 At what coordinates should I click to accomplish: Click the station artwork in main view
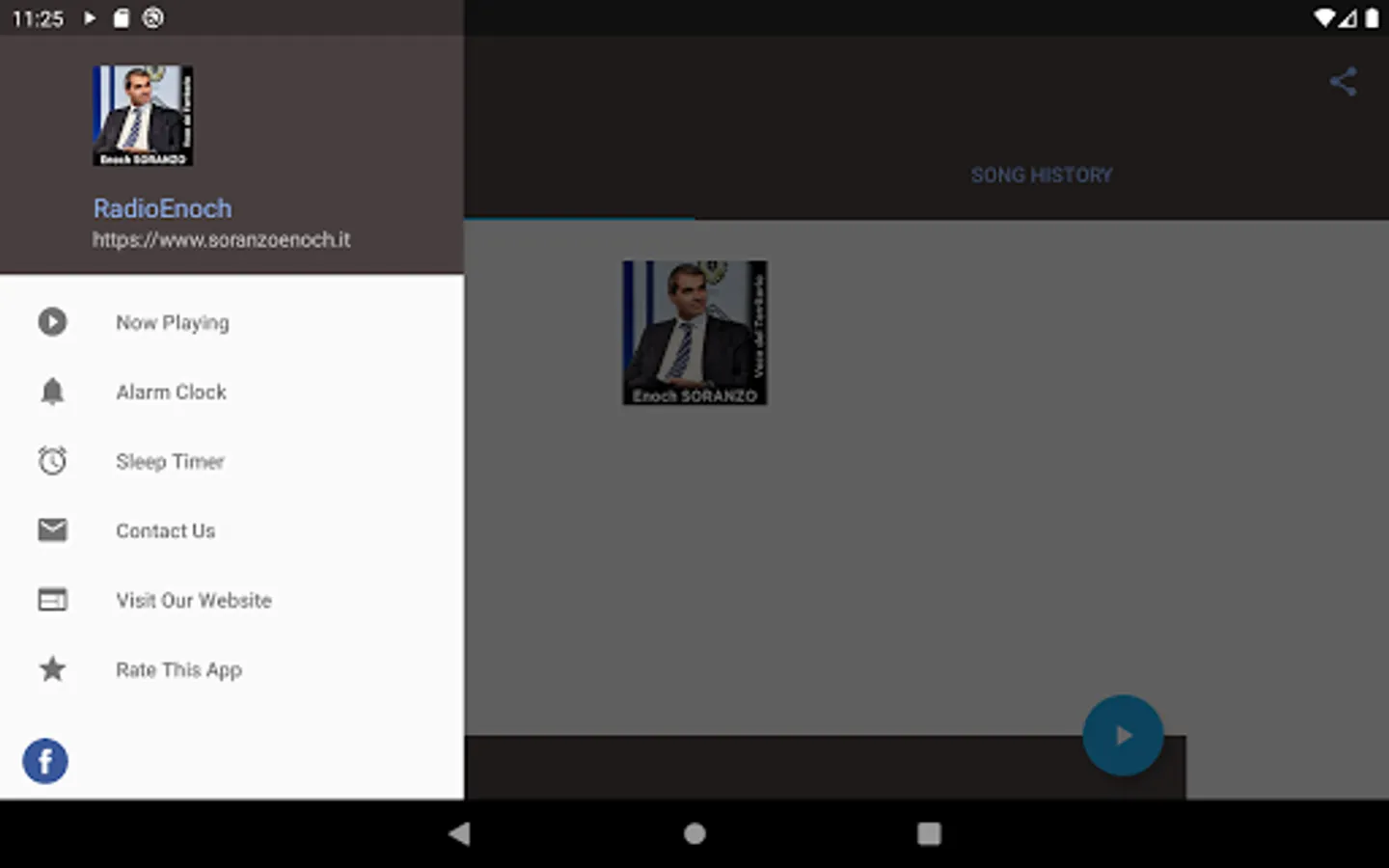click(694, 333)
